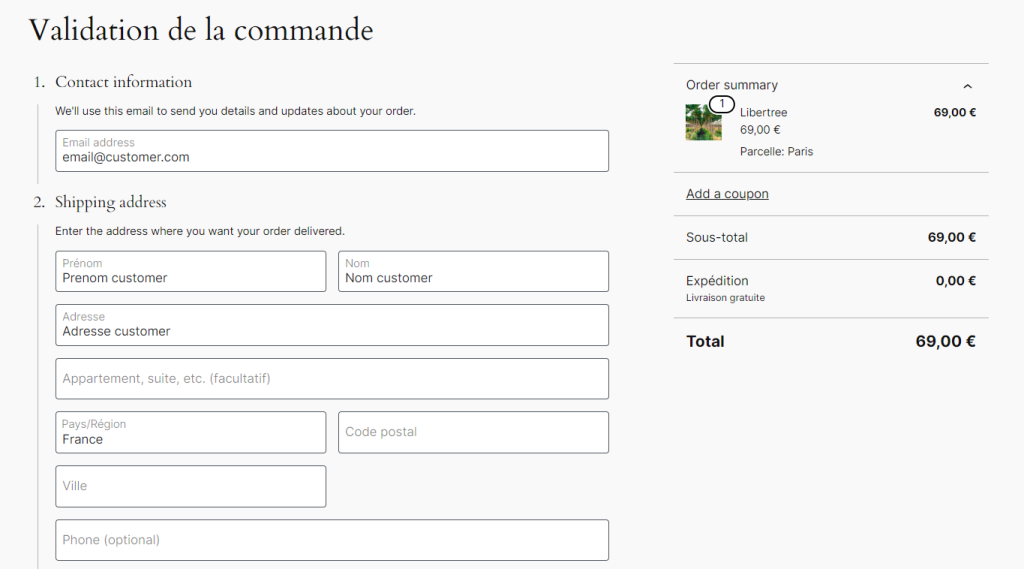Screen dimensions: 1024x569
Task: Click the Libertree product thumbnail
Action: (703, 123)
